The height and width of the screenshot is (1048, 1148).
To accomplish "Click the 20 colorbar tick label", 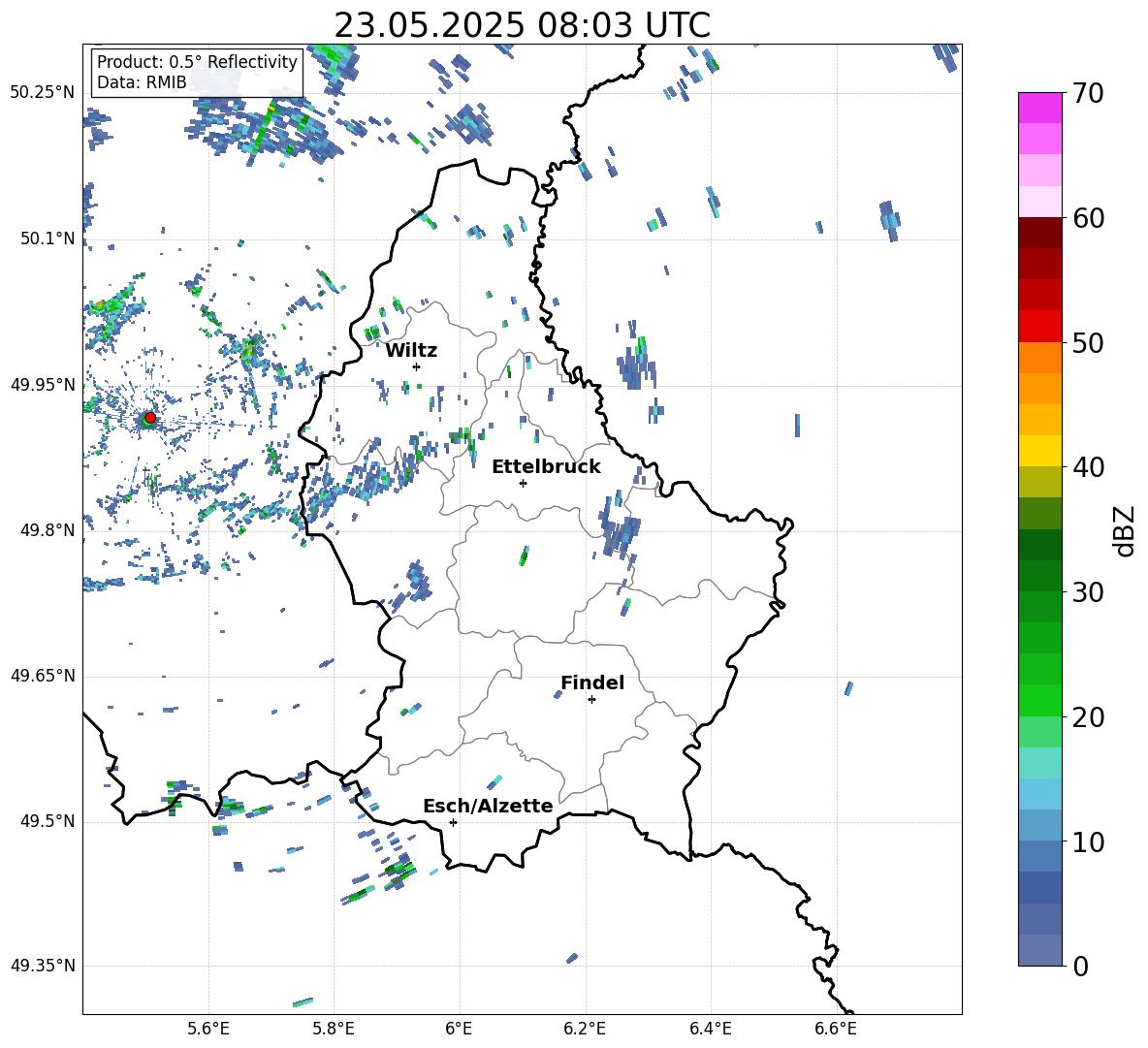I will tap(1089, 717).
